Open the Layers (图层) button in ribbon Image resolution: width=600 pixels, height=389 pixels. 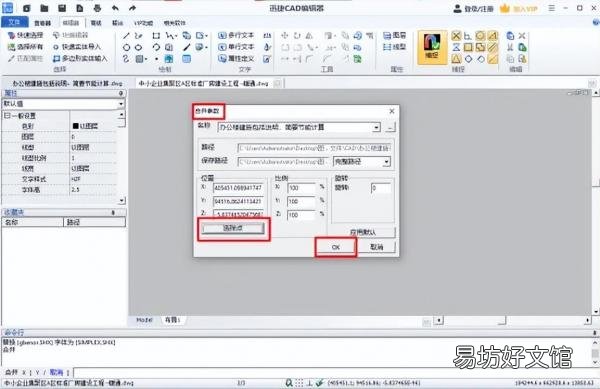point(395,36)
